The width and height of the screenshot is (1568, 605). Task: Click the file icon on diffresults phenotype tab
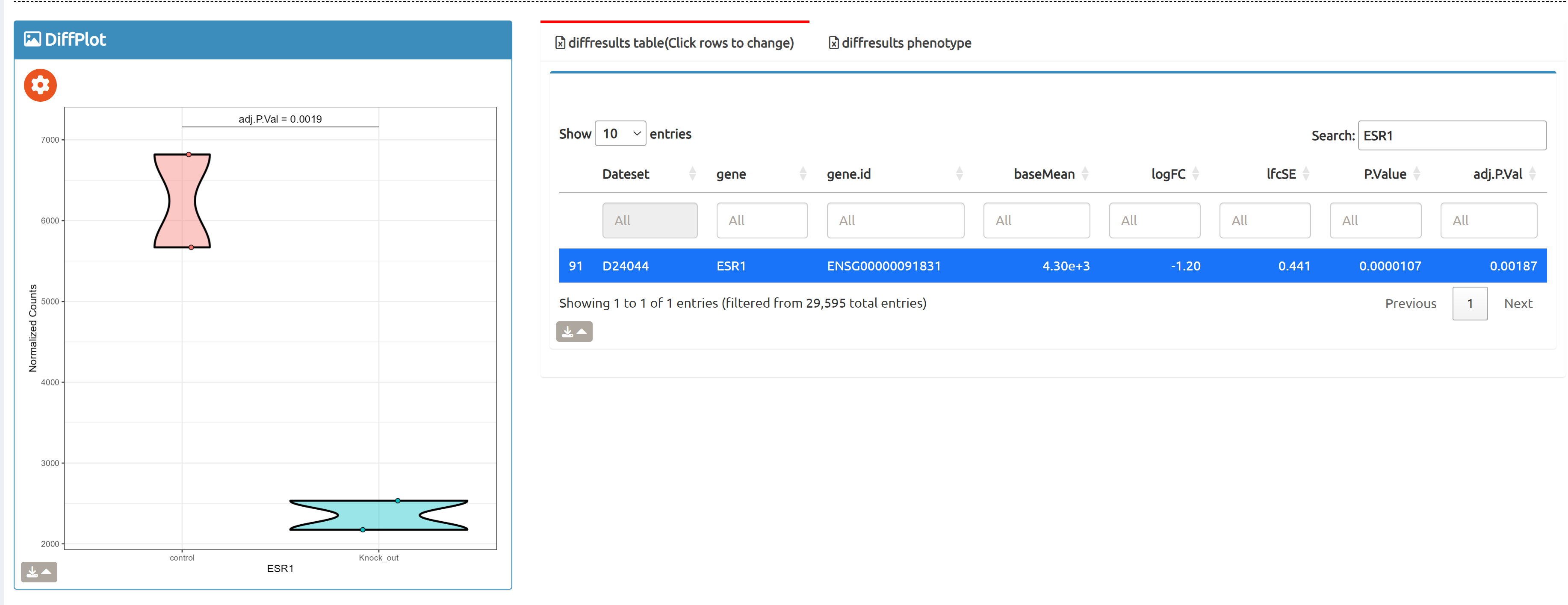coord(834,43)
